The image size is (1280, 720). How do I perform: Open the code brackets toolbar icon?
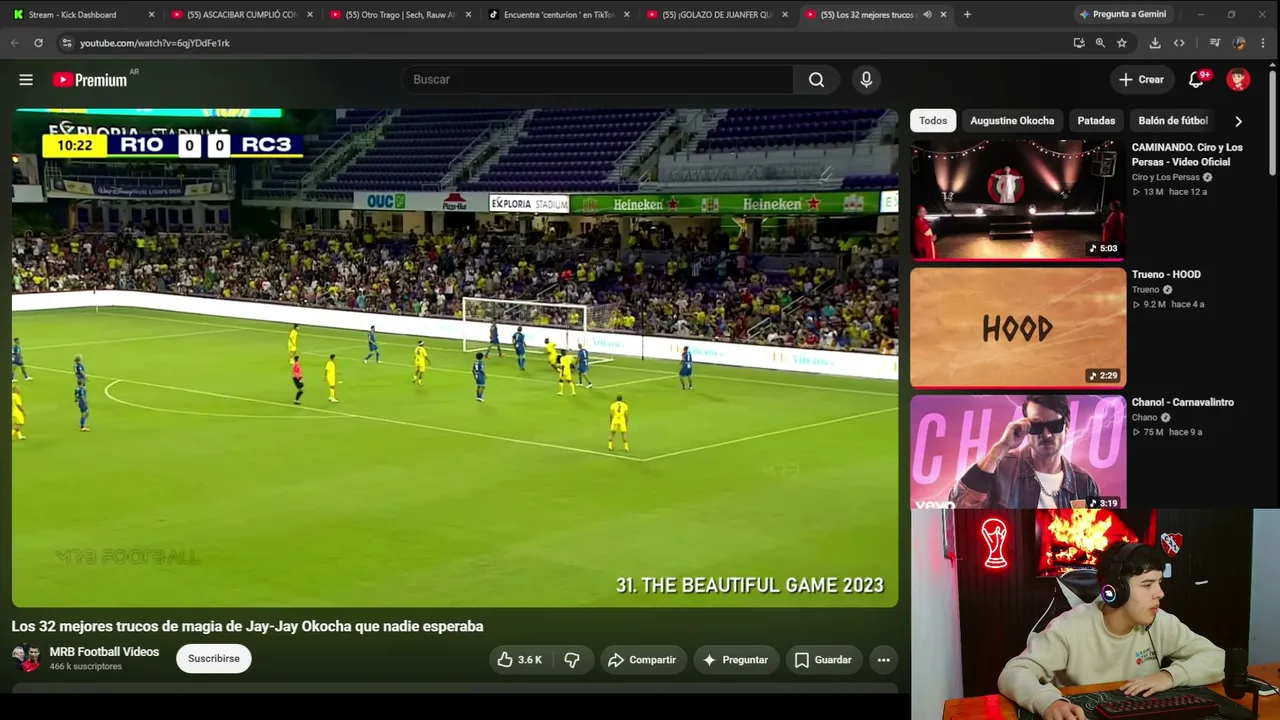pos(1179,43)
